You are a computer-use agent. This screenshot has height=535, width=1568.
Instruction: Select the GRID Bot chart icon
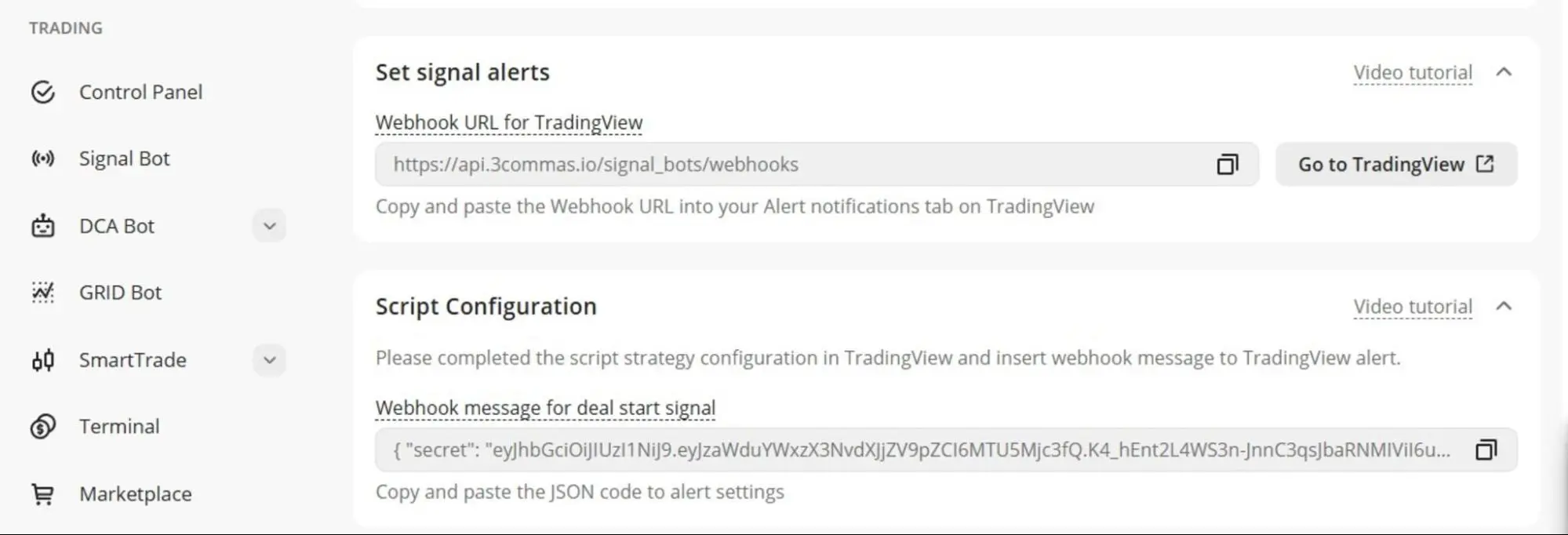tap(43, 292)
